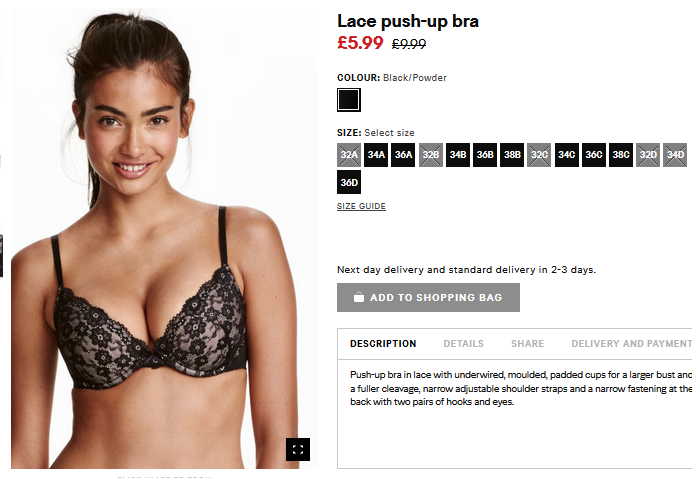The height and width of the screenshot is (478, 692).
Task: Add to Shopping Bag
Action: [428, 297]
